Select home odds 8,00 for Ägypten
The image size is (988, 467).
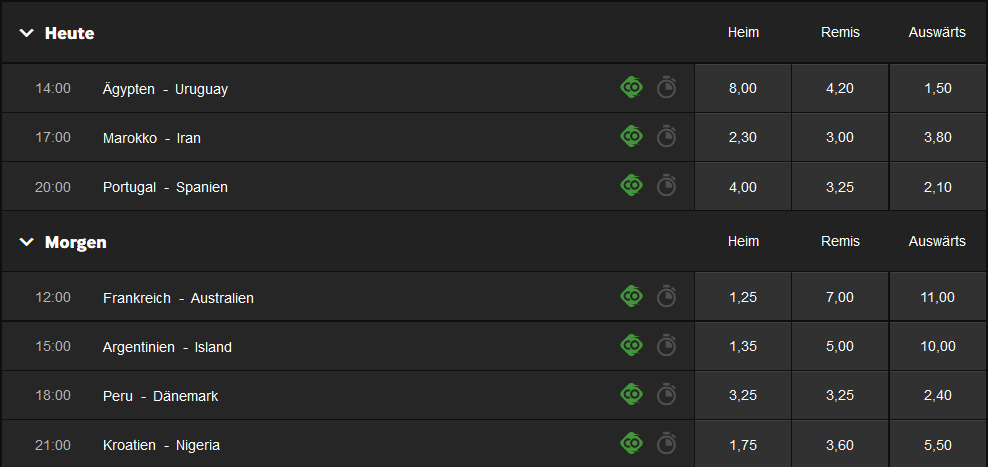coord(743,88)
